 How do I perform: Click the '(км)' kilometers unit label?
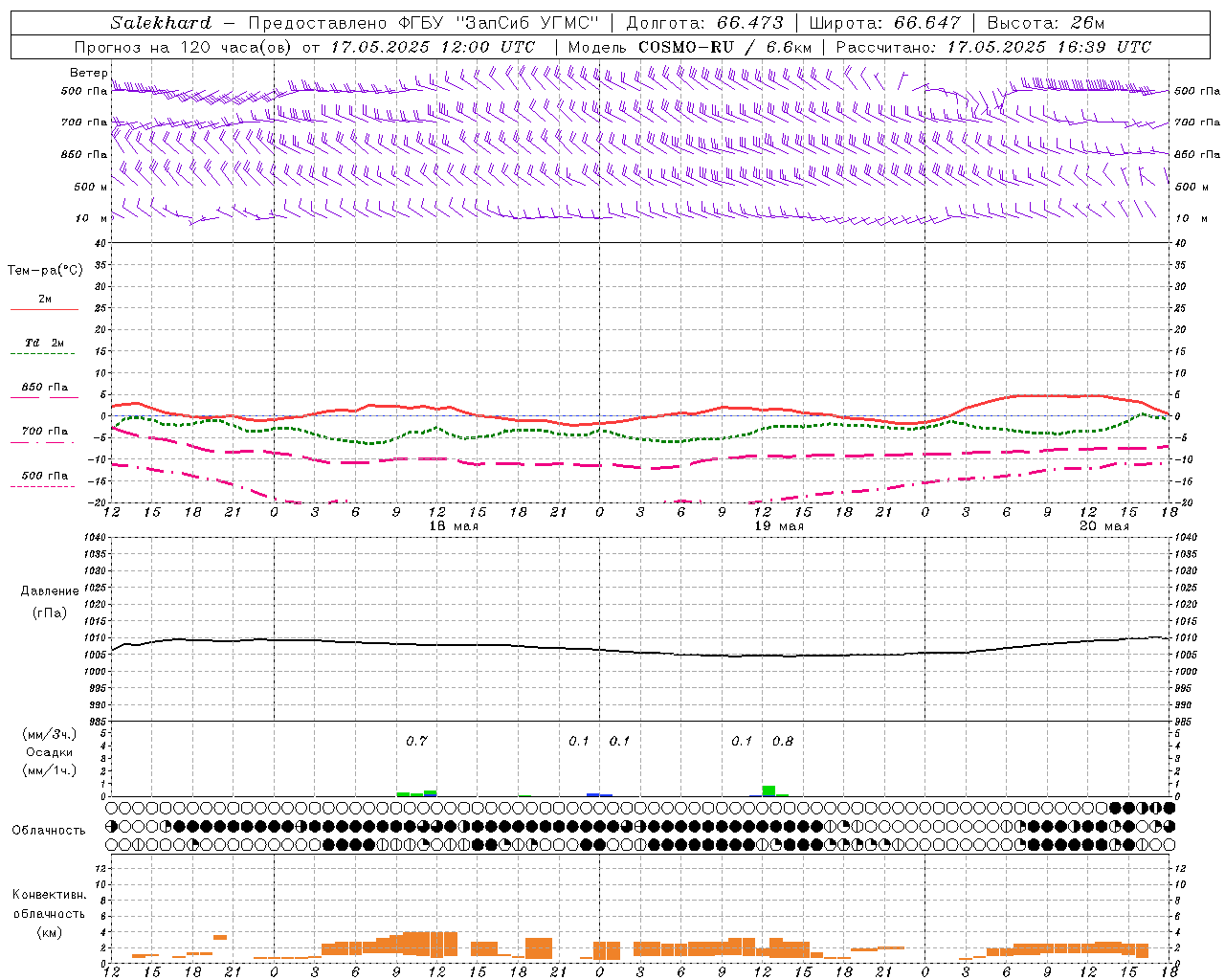tap(49, 931)
